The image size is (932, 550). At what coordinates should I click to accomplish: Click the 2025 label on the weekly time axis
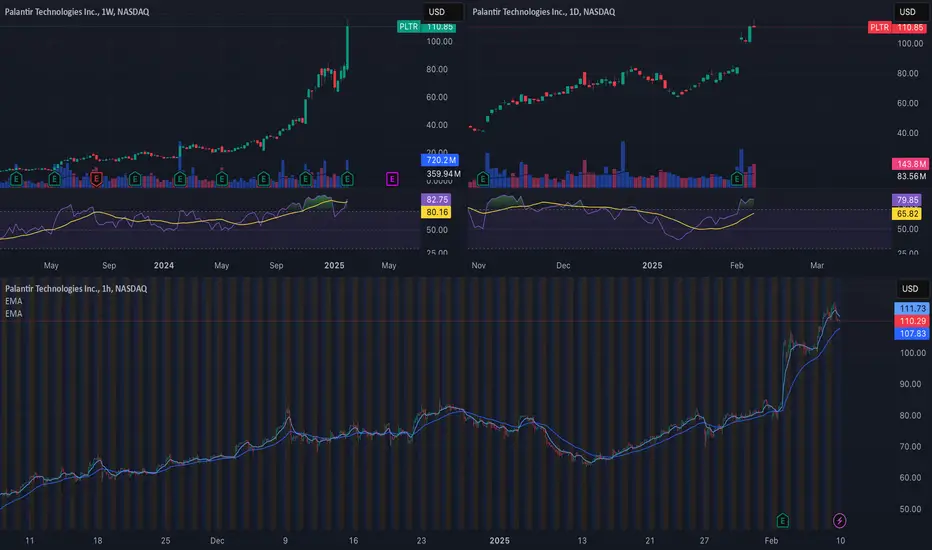pyautogui.click(x=334, y=265)
